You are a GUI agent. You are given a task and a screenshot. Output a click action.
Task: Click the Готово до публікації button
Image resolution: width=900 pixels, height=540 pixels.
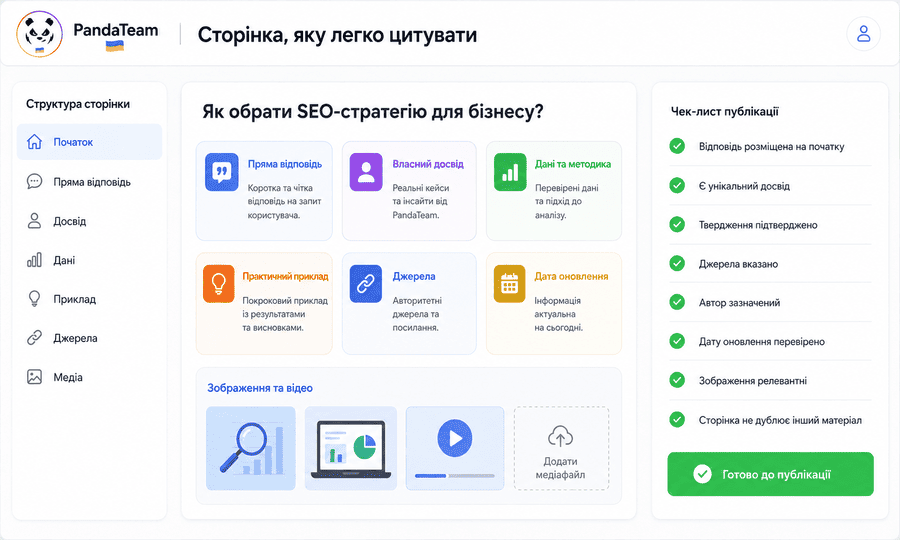point(770,474)
